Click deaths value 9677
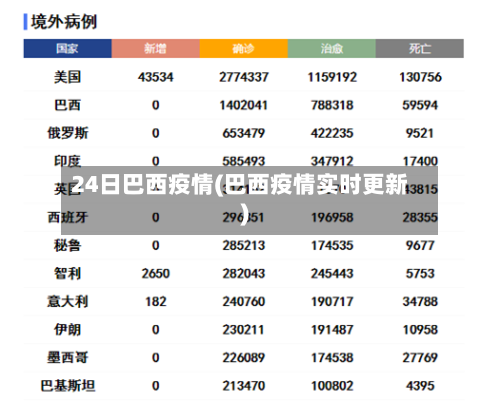Image resolution: width=500 pixels, height=402 pixels. 420,246
